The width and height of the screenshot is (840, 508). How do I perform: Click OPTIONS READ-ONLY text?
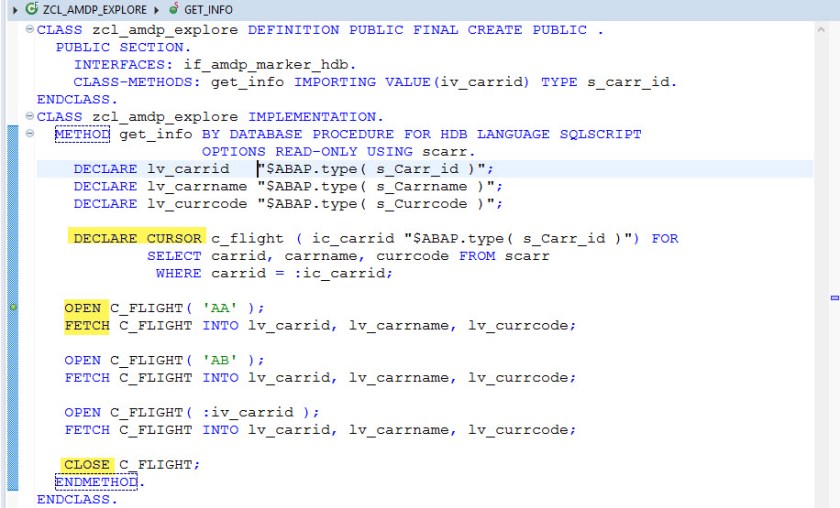pyautogui.click(x=279, y=151)
